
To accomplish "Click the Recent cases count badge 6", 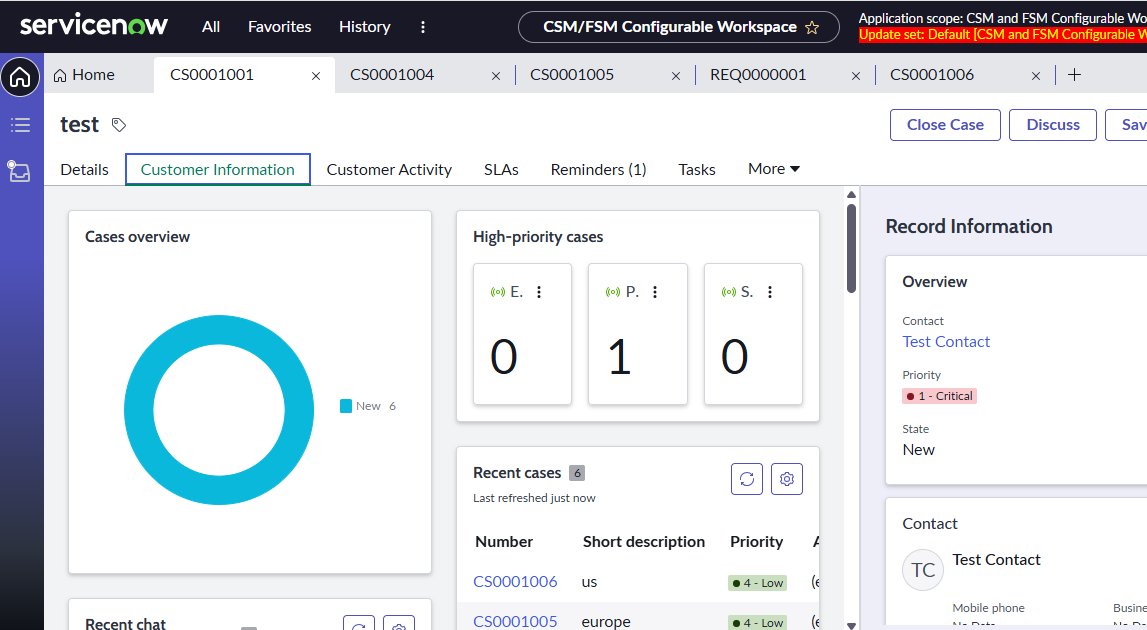I will pyautogui.click(x=577, y=473).
